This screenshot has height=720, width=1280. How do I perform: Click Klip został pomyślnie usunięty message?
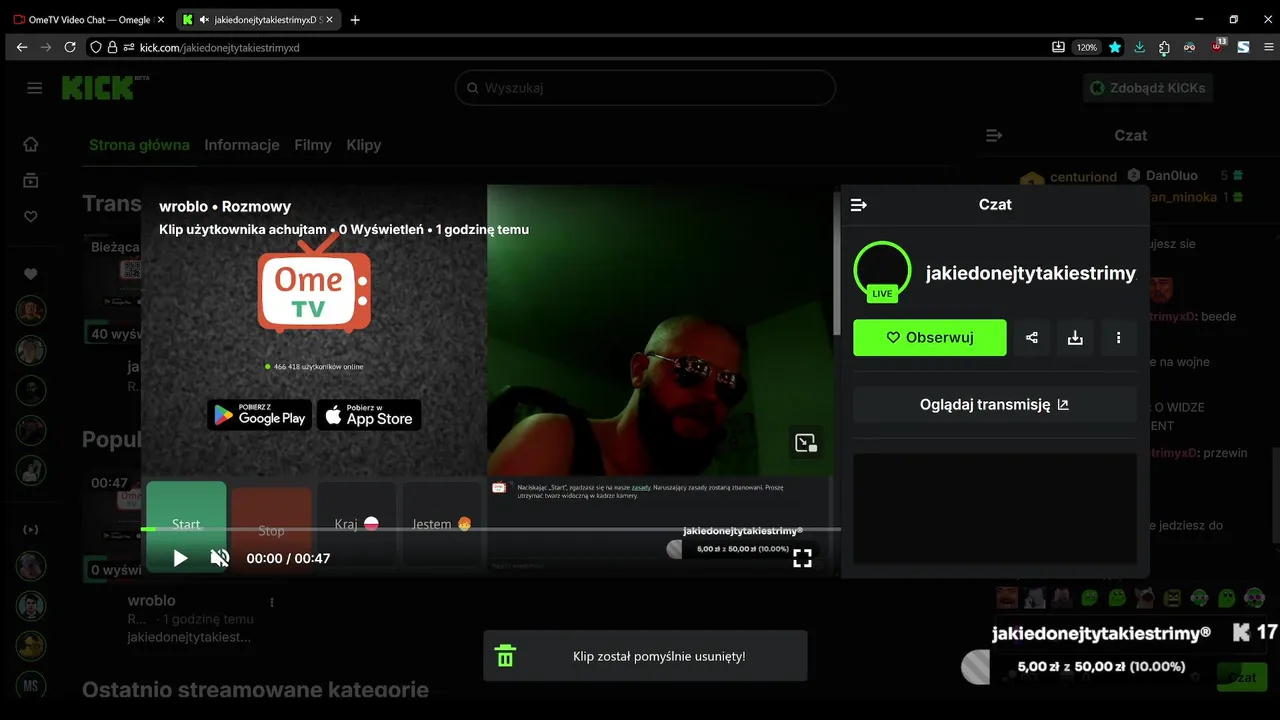click(659, 656)
